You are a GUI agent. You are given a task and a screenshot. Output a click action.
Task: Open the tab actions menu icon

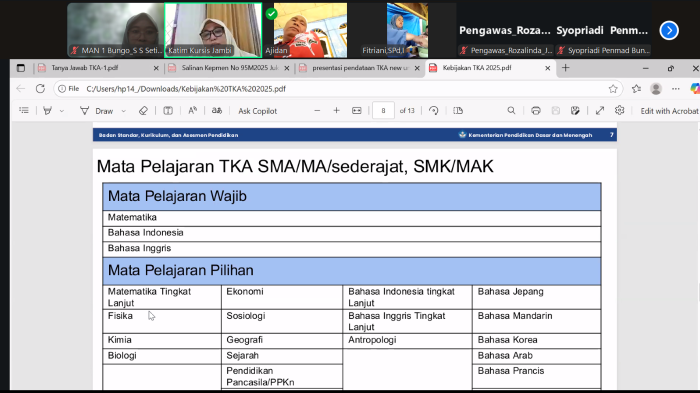[21, 68]
